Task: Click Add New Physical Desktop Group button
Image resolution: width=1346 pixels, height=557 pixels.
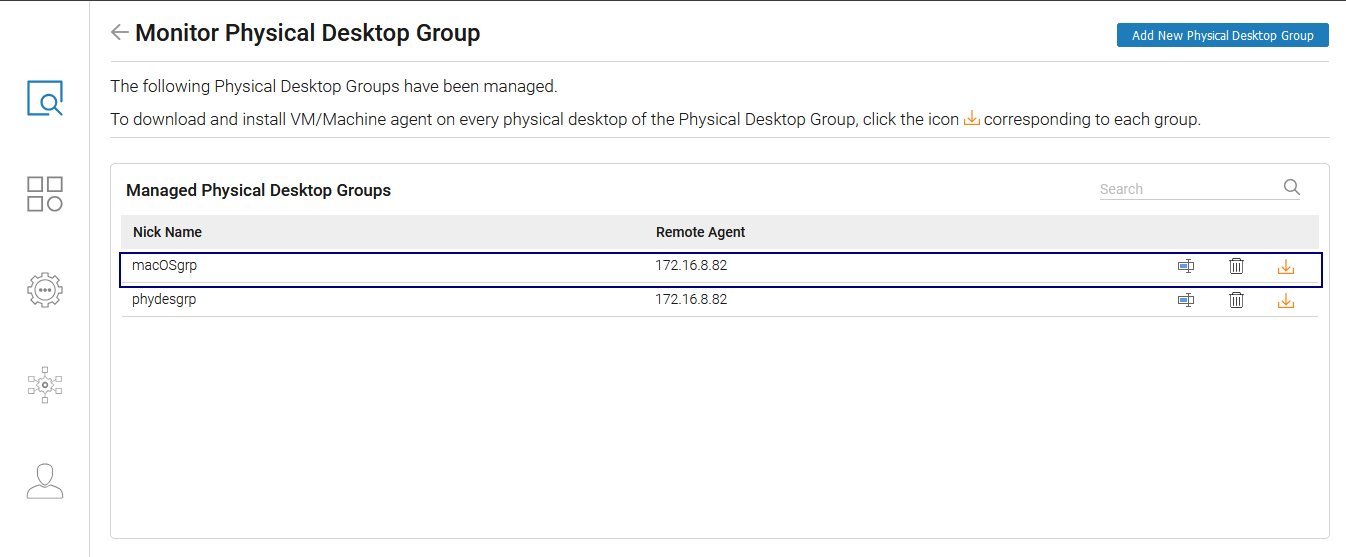Action: point(1222,35)
